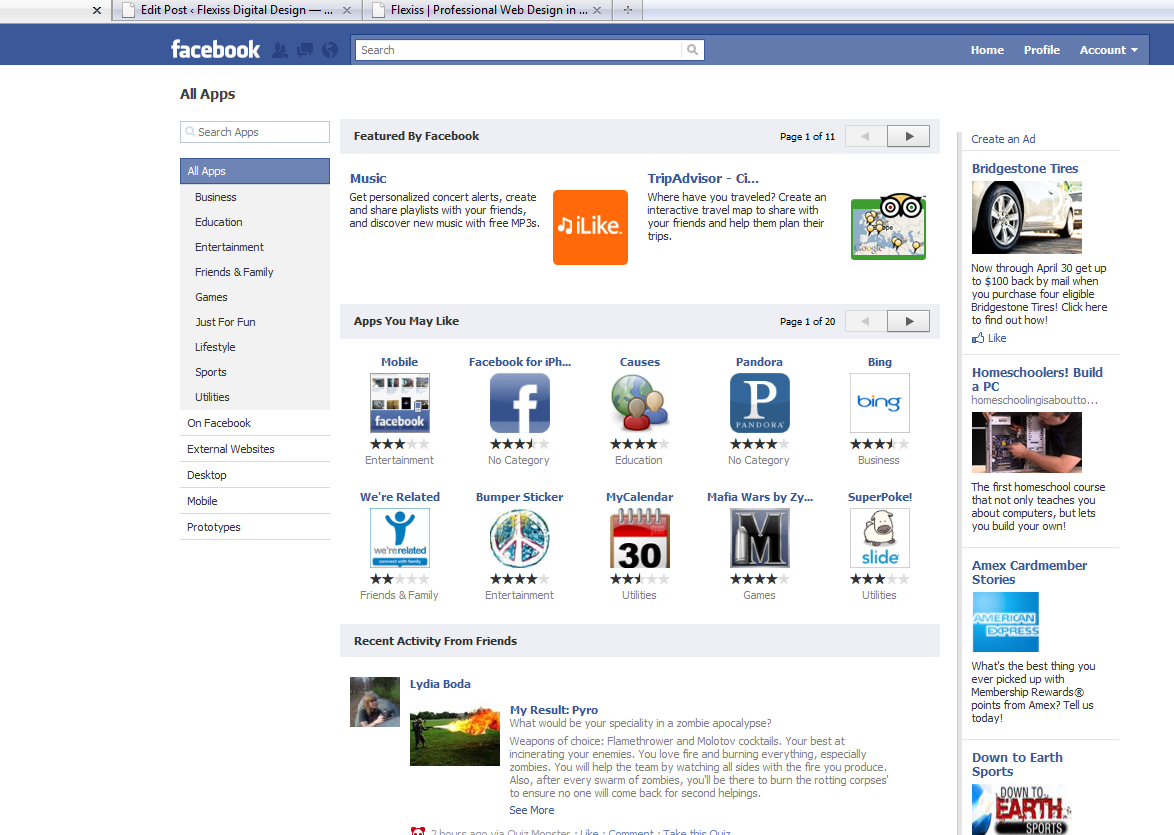Go to next Apps You May Like page
Screen dimensions: 1174x835
tap(908, 321)
